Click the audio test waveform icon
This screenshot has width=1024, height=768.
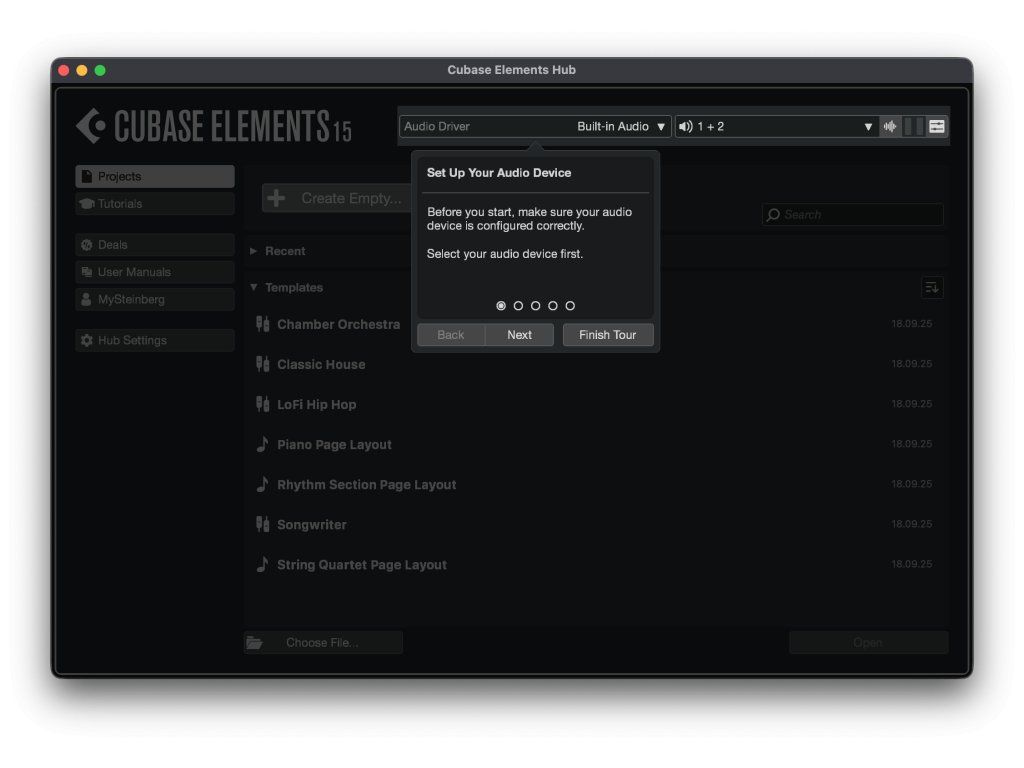[x=890, y=127]
